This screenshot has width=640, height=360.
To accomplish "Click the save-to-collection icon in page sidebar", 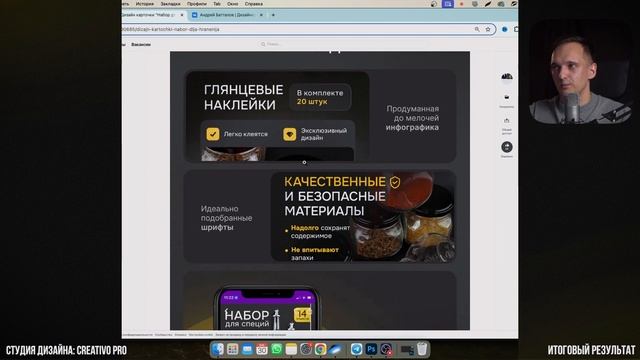I will (507, 98).
